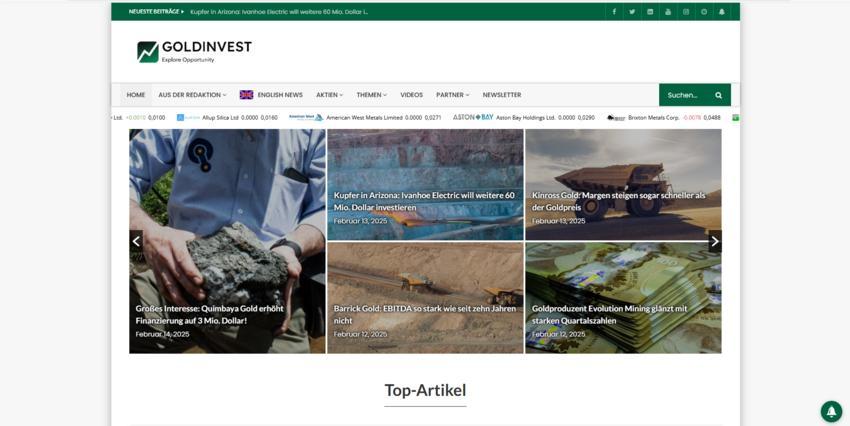Open Ivanhoe Electric Kupfer in Arizona slide article
The height and width of the screenshot is (426, 850).
click(424, 201)
